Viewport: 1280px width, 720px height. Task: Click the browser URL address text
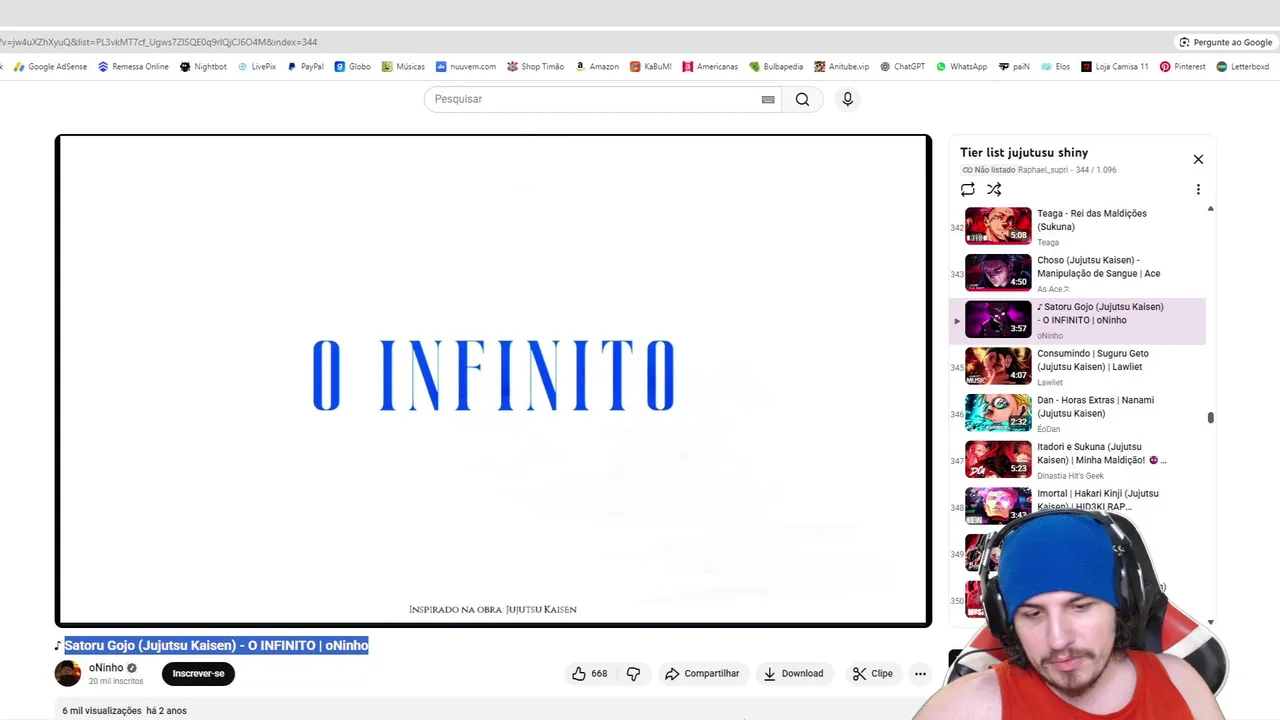159,42
